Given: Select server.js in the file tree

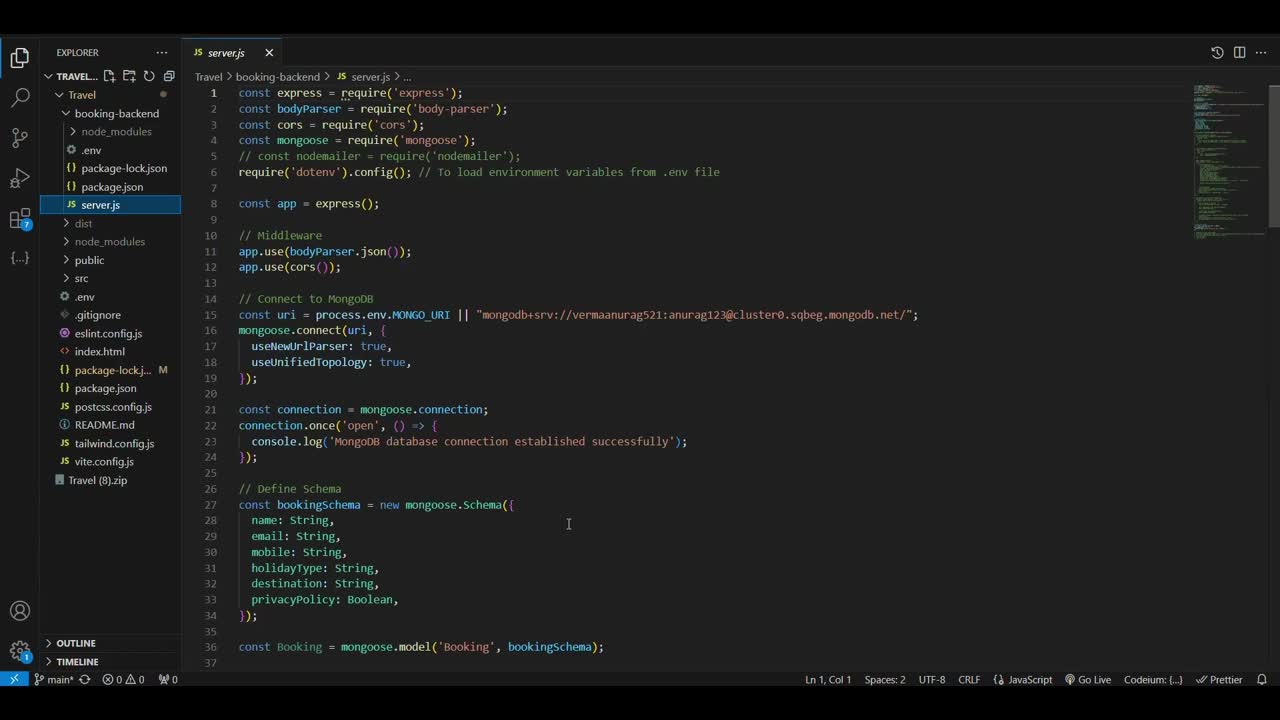Looking at the screenshot, I should click(x=110, y=204).
